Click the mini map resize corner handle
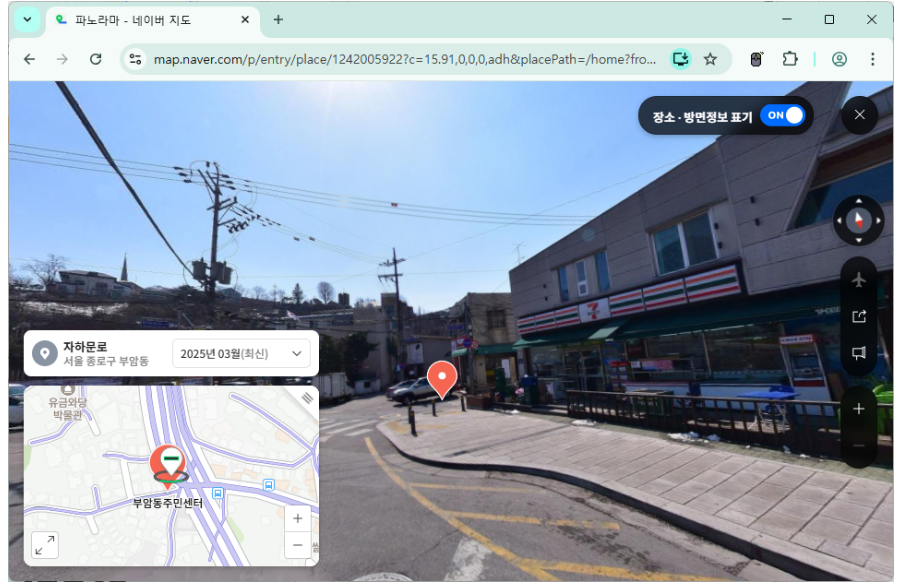 pos(308,397)
